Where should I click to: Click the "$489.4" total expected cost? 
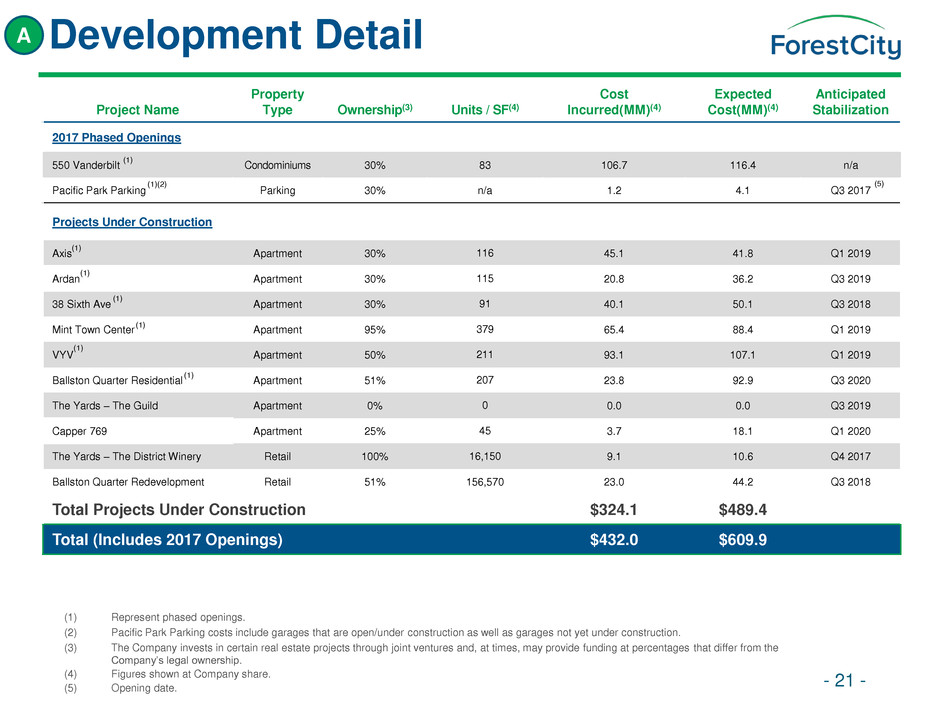point(743,510)
